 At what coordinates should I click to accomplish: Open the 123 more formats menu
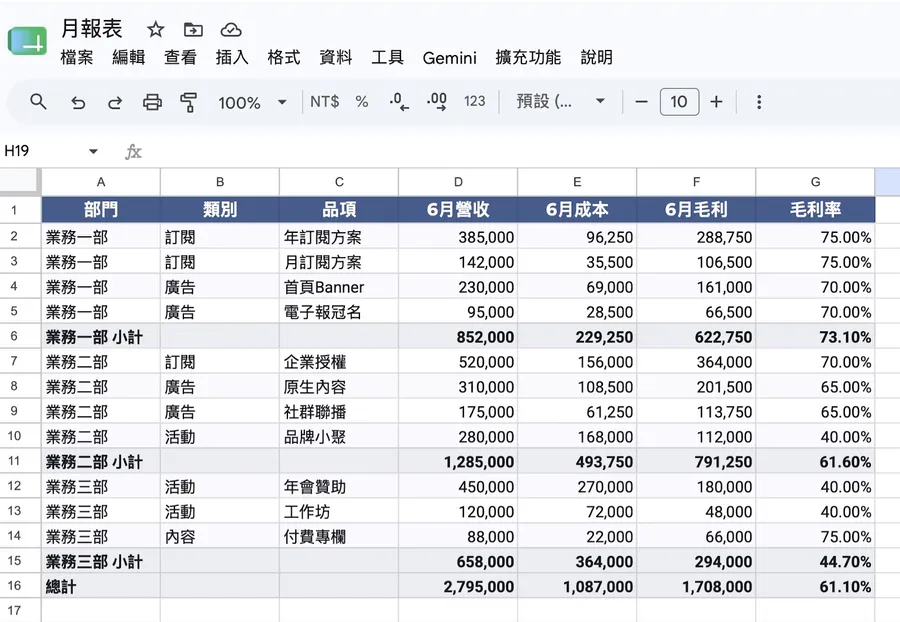pyautogui.click(x=475, y=102)
